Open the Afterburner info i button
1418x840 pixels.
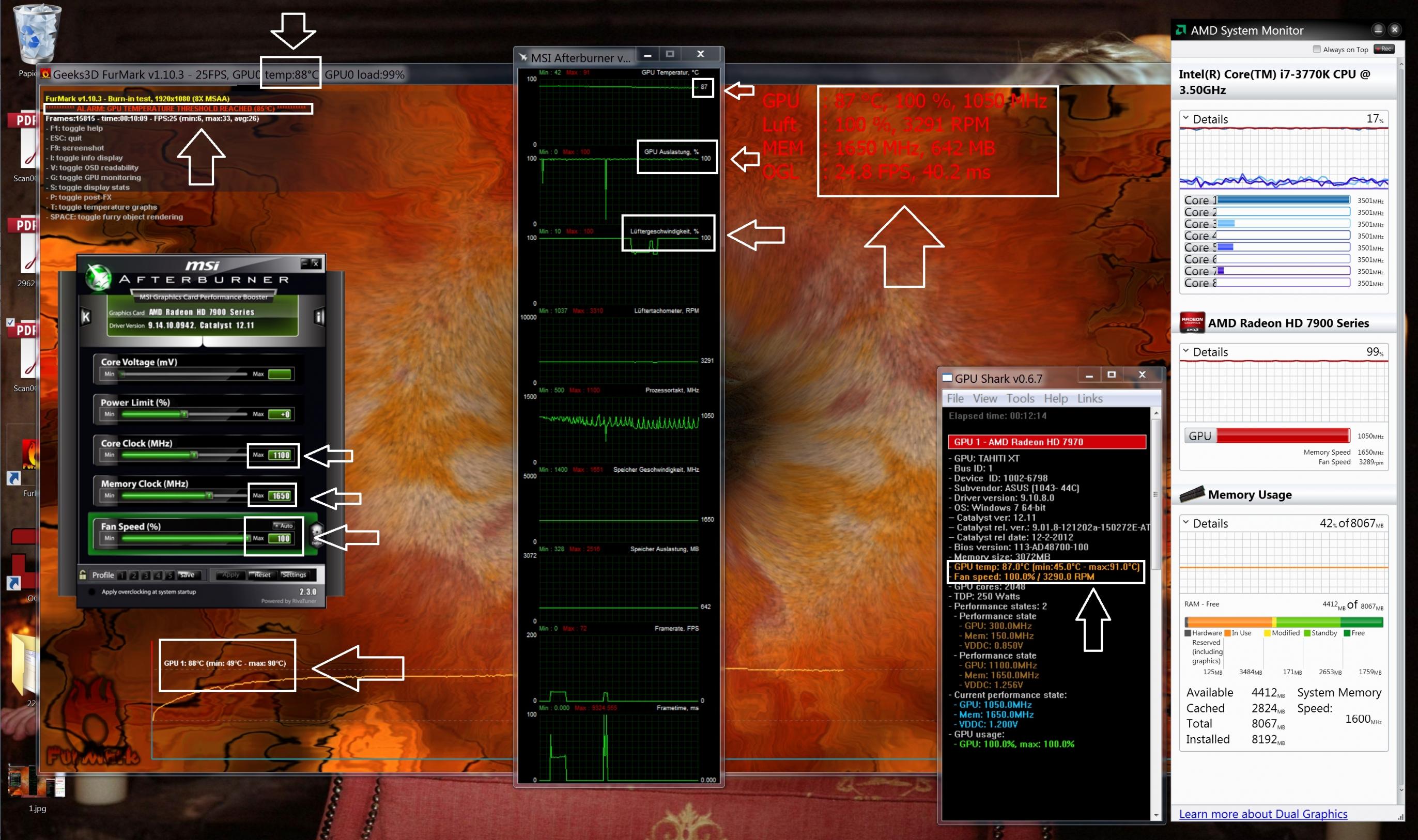(x=319, y=317)
